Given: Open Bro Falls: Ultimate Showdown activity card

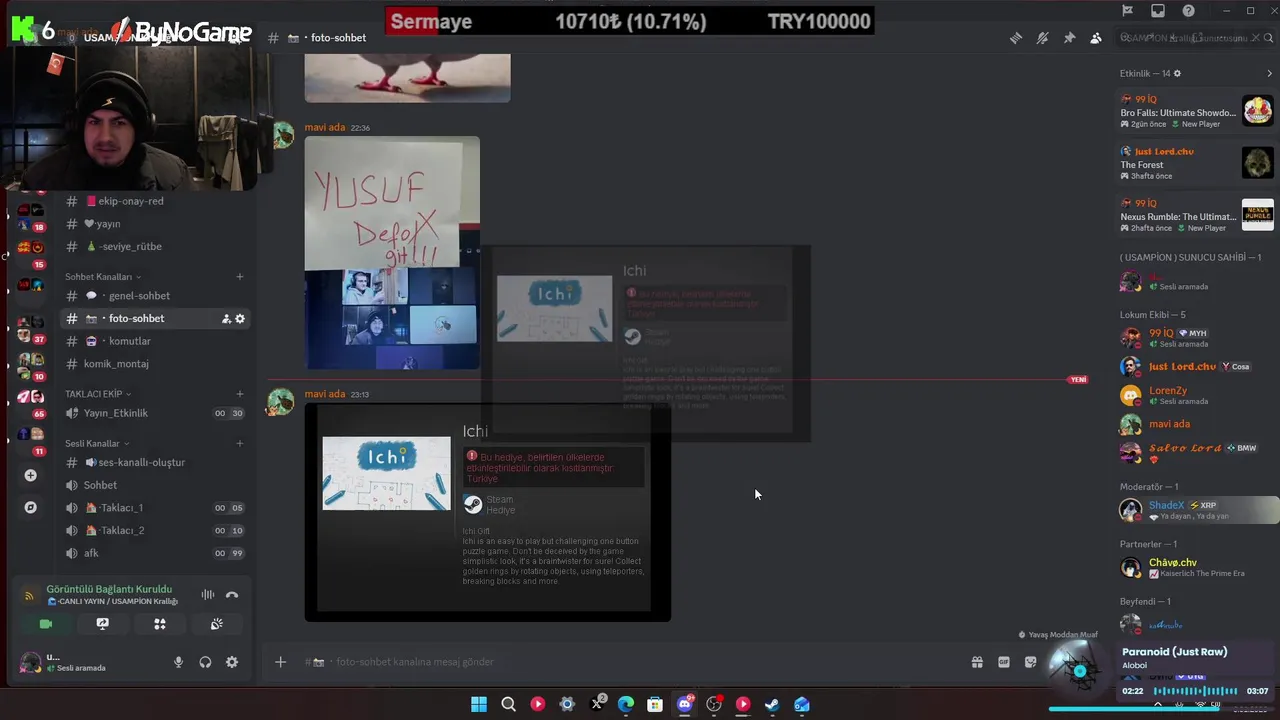Looking at the screenshot, I should click(x=1196, y=112).
